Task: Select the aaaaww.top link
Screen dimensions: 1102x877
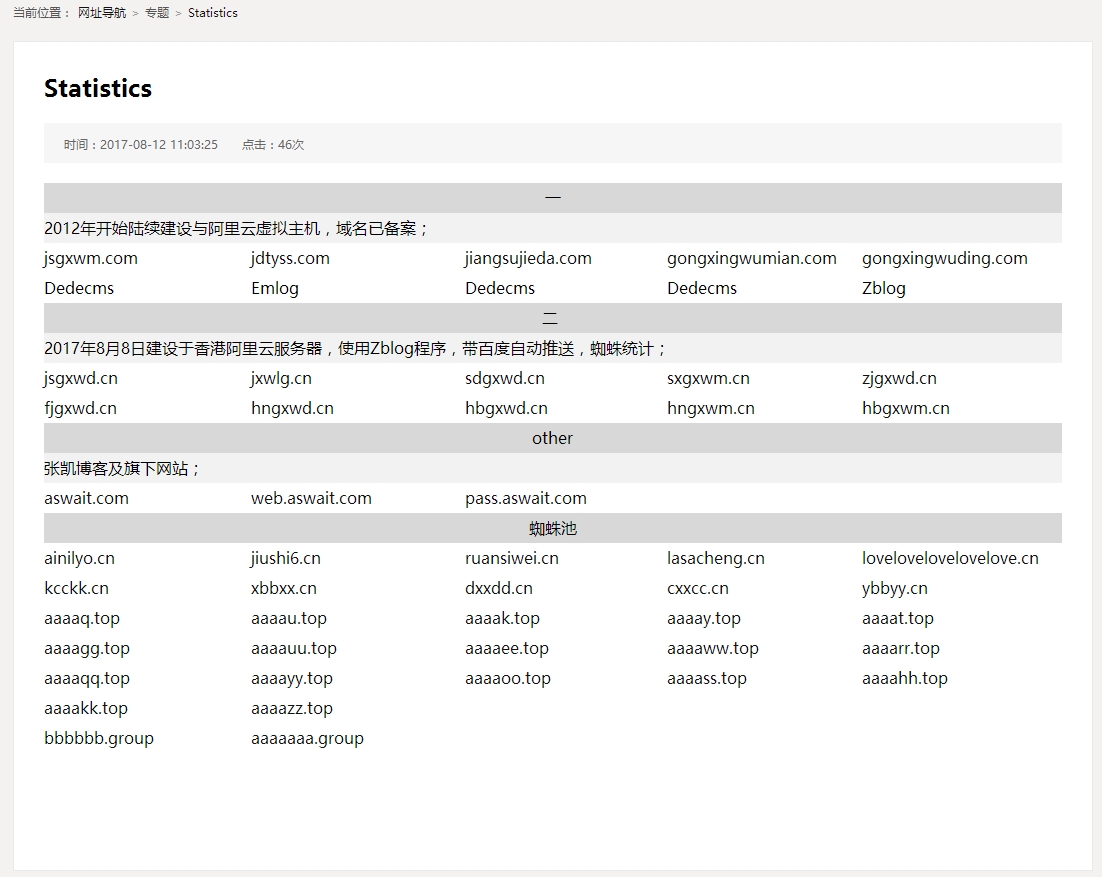Action: point(712,648)
